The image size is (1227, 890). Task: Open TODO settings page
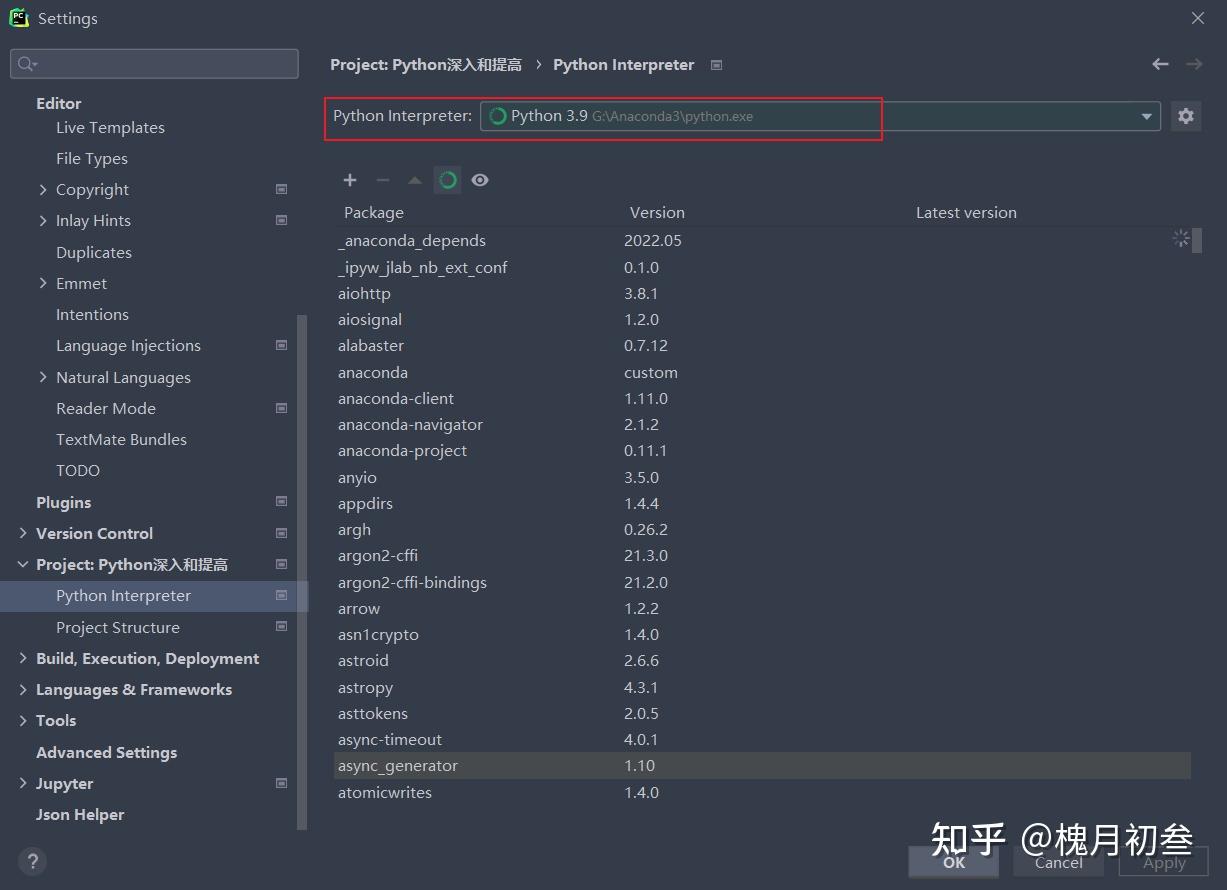click(78, 470)
